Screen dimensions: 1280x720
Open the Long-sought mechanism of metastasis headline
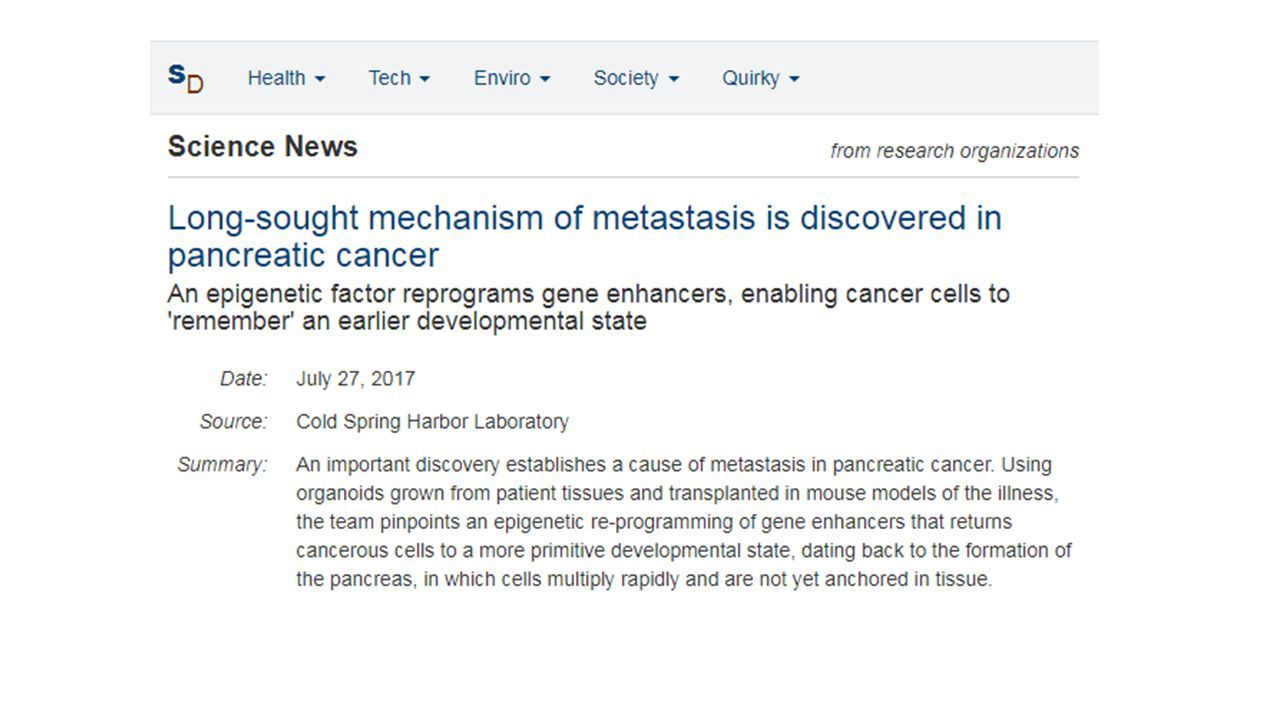coord(584,236)
